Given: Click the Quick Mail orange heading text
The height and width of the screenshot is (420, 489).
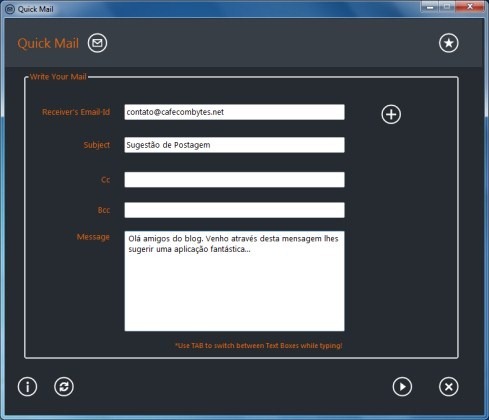Looking at the screenshot, I should 48,43.
